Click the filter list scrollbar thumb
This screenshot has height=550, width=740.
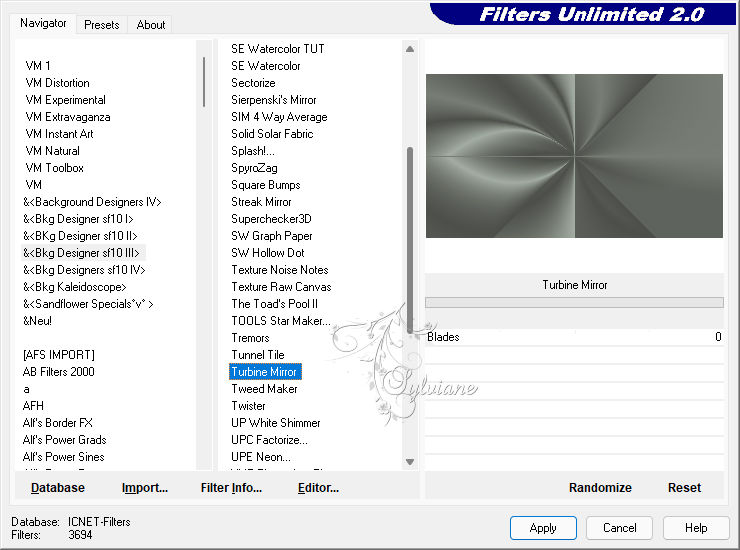[x=410, y=240]
